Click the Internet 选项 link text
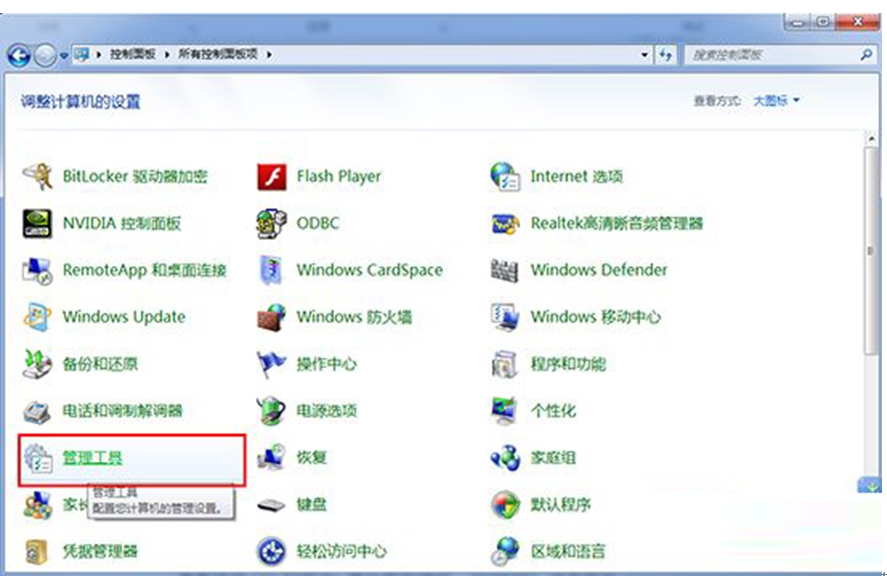This screenshot has width=887, height=576. coord(576,176)
